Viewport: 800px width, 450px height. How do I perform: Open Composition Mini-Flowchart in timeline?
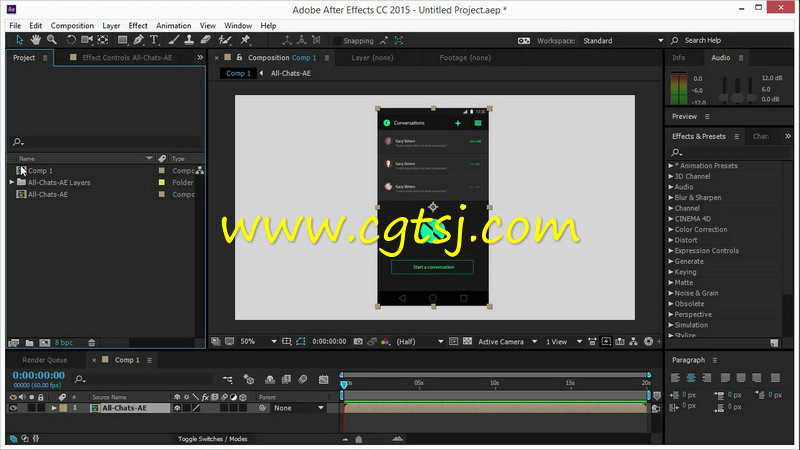click(x=228, y=379)
